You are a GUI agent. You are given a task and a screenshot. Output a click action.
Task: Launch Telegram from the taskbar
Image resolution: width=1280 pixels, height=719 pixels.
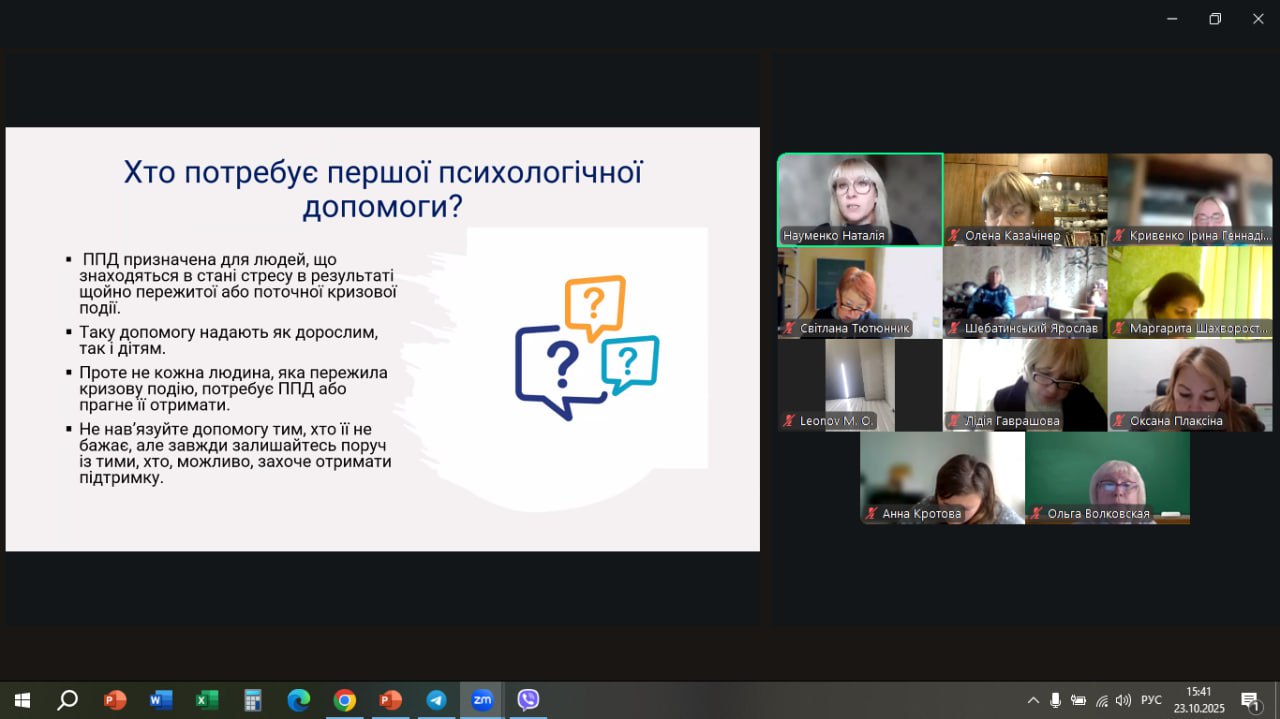(x=436, y=700)
